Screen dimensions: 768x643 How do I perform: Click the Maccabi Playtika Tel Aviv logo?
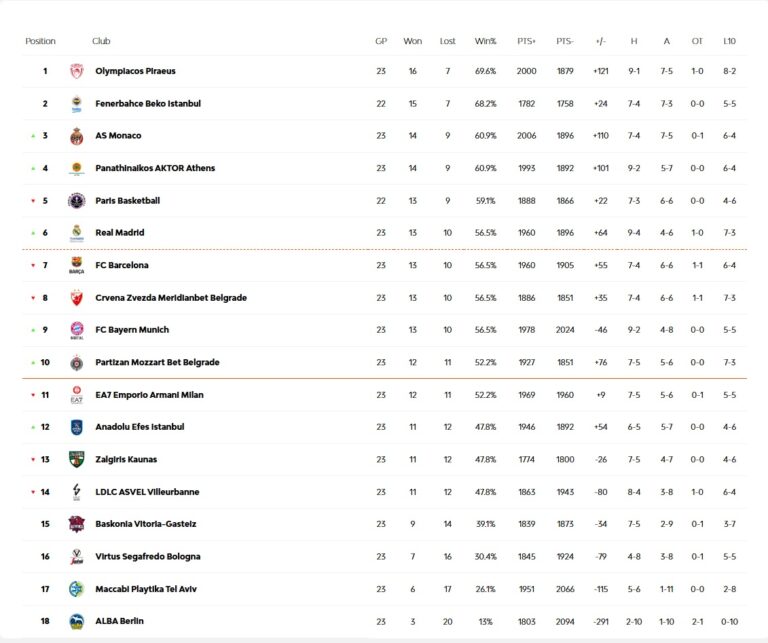tap(77, 589)
